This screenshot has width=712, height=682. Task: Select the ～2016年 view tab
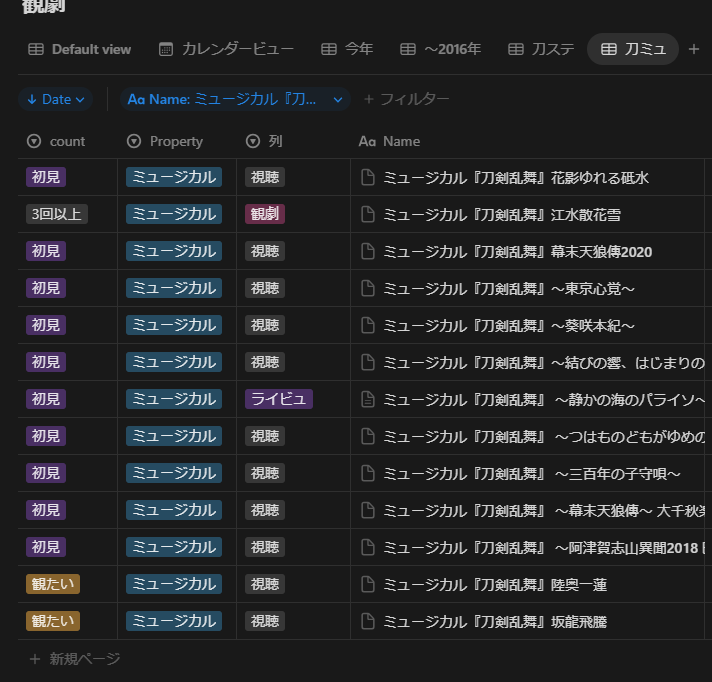[440, 49]
